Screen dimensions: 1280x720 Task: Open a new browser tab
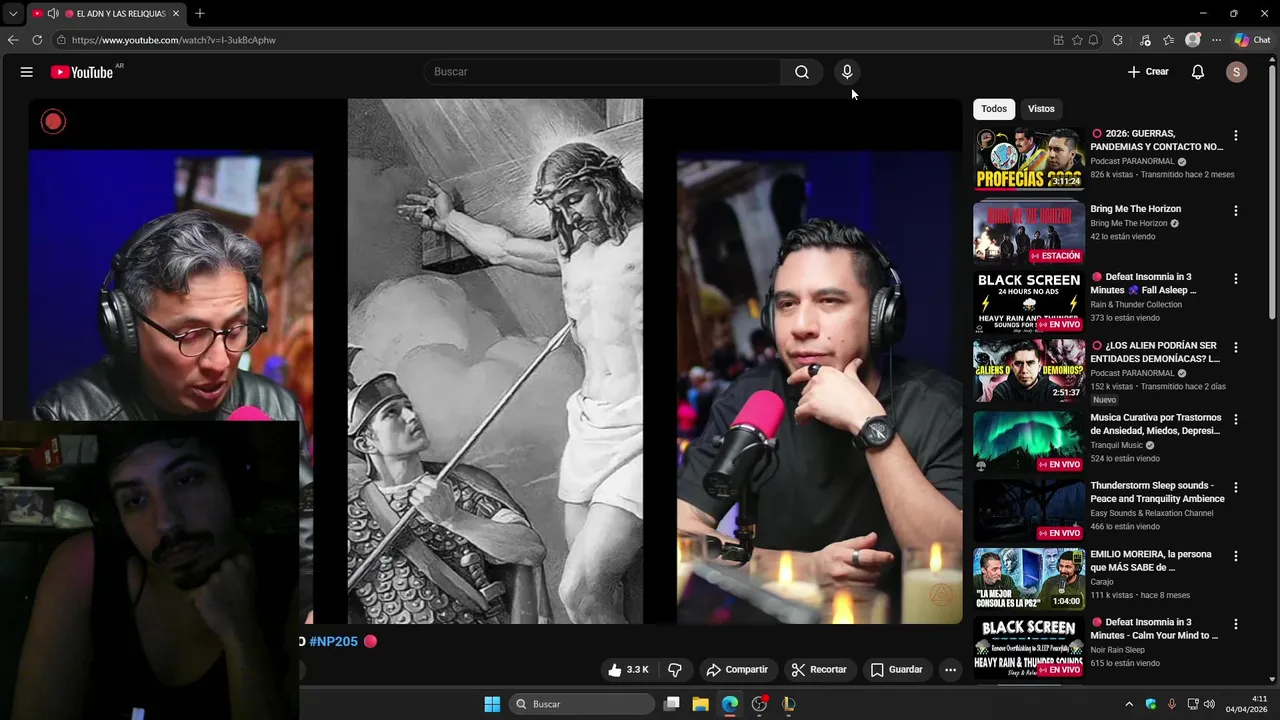(x=200, y=13)
